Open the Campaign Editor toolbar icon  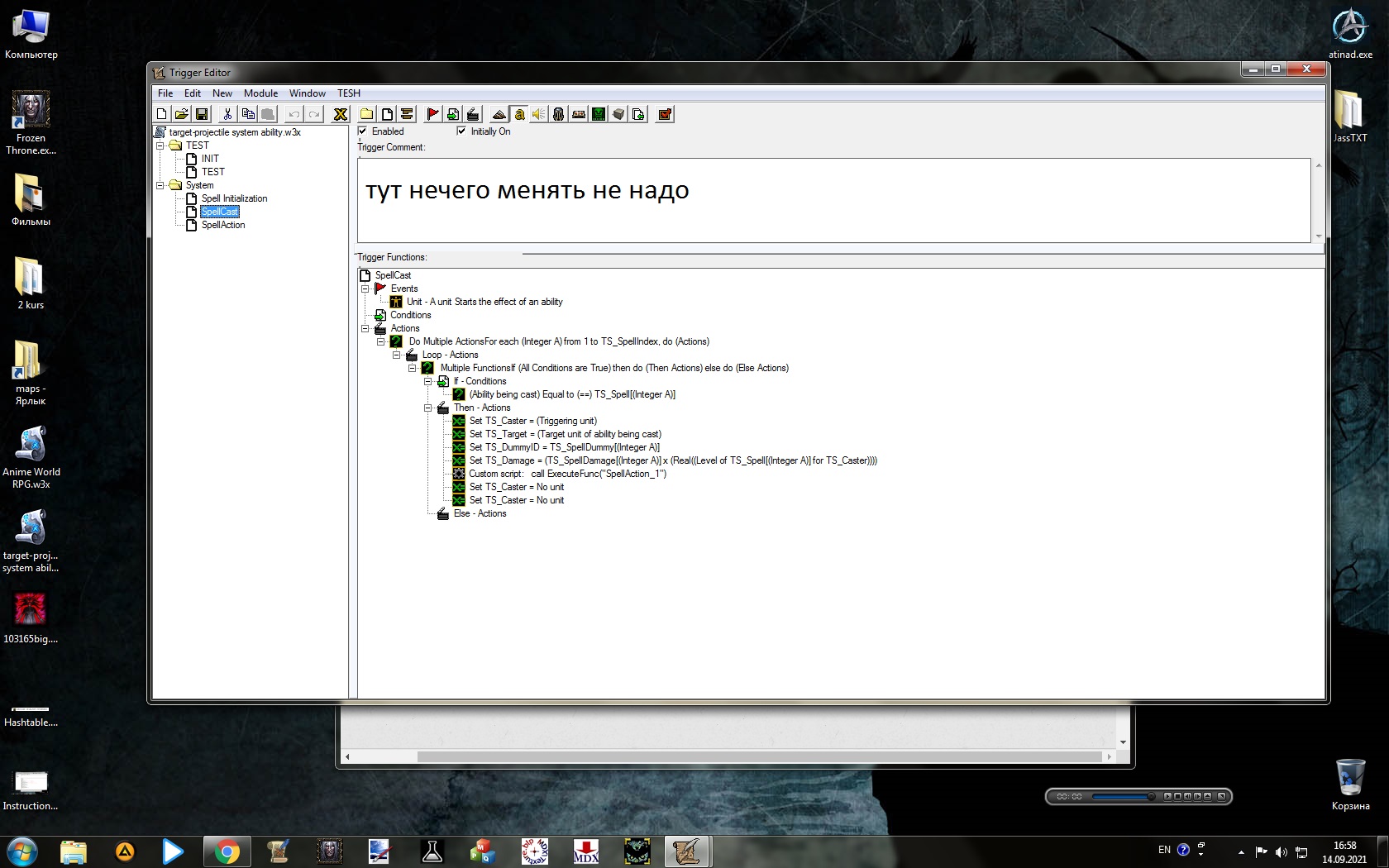coord(578,114)
